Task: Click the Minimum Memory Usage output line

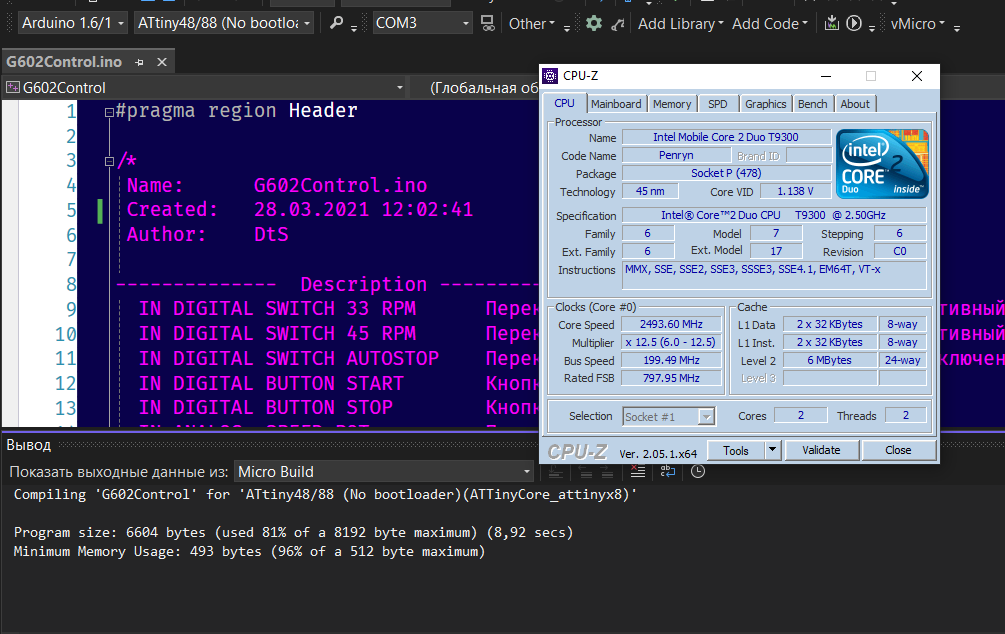Action: (x=249, y=551)
